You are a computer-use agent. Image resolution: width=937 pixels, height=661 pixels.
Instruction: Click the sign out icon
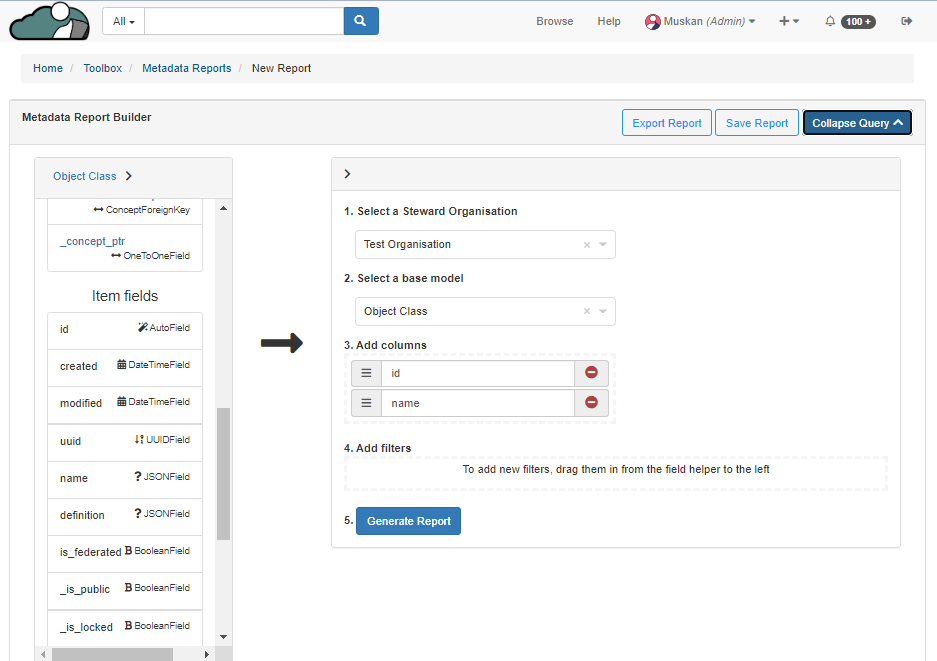pos(907,21)
